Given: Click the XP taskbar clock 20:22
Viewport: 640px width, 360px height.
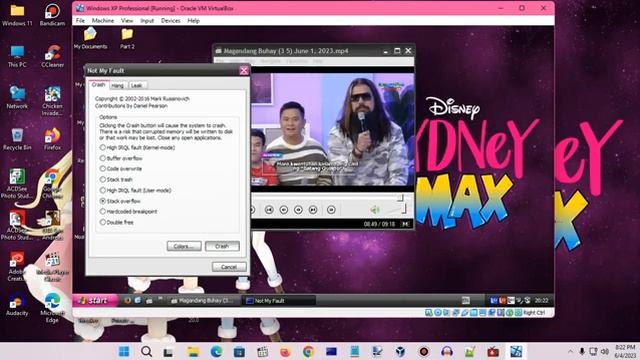Looking at the screenshot, I should tap(541, 300).
